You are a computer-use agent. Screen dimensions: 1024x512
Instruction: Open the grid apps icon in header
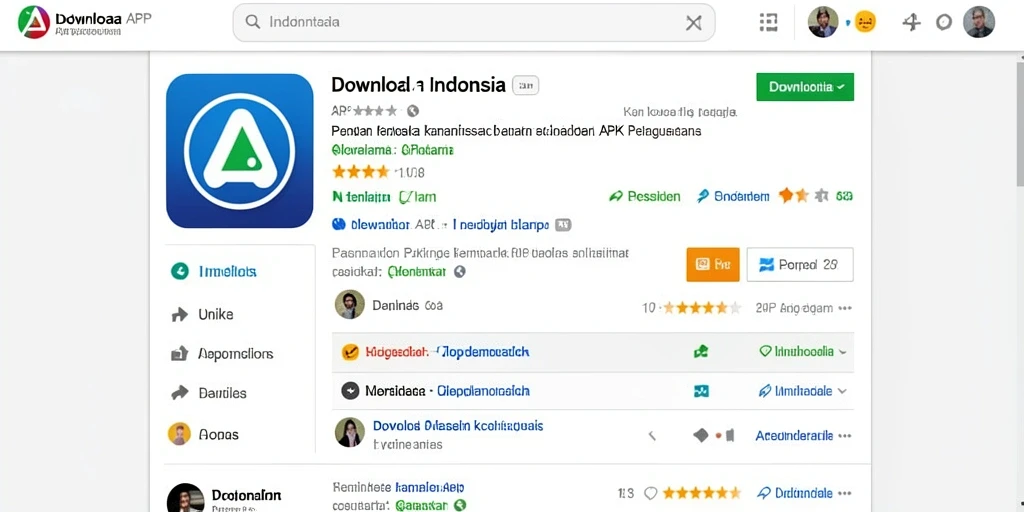click(769, 22)
